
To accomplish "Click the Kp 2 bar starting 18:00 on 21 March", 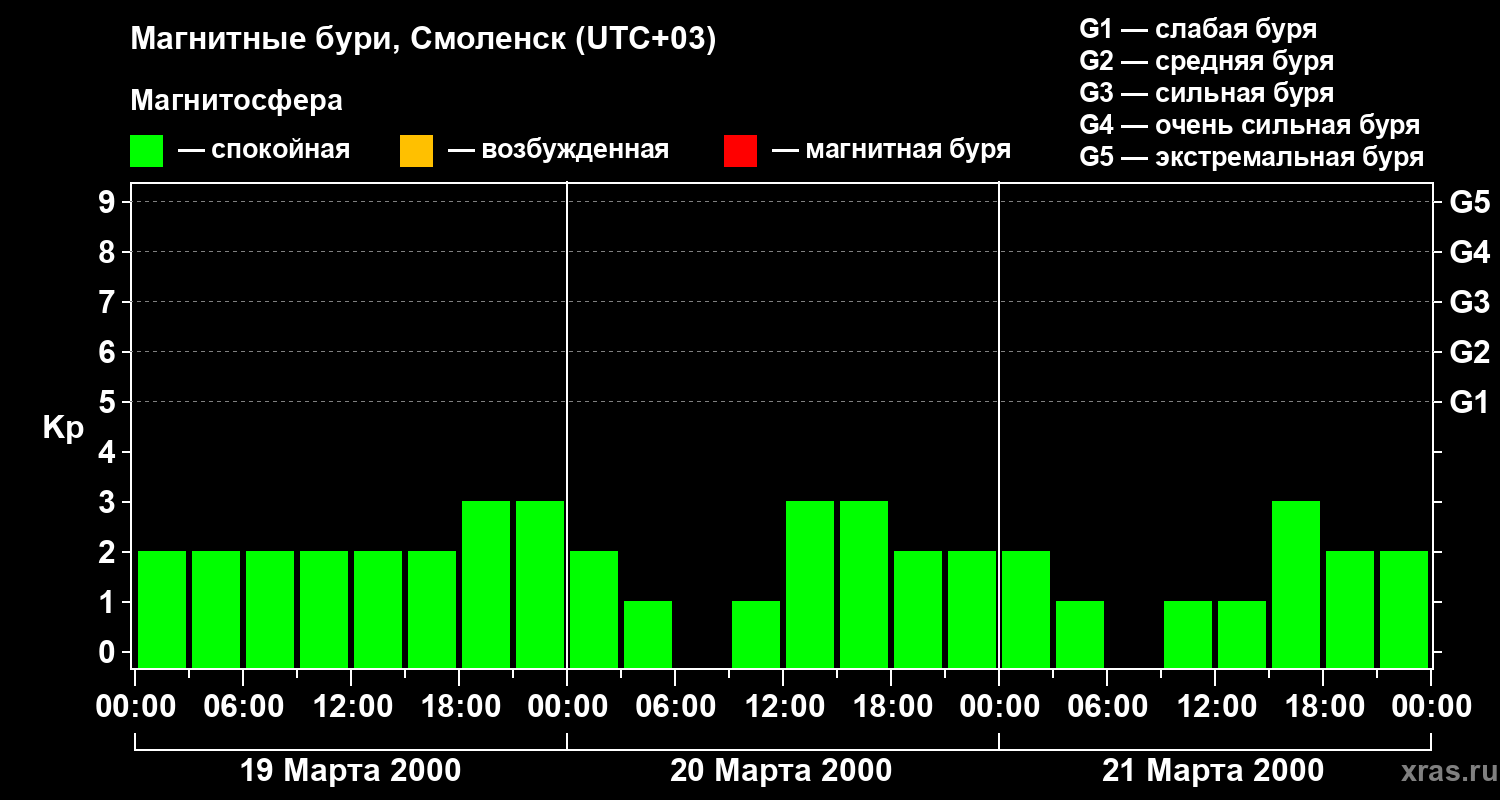I will (1350, 609).
